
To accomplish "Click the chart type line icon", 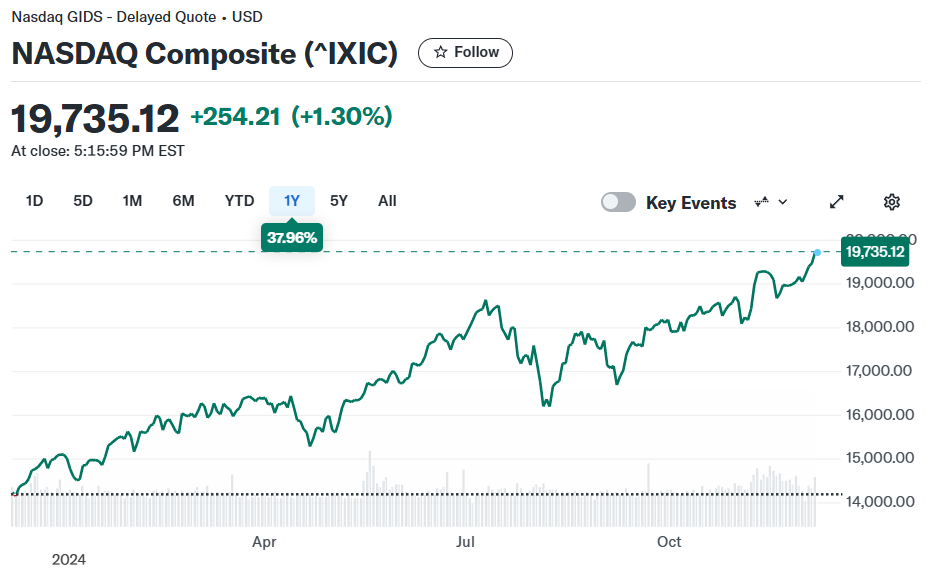I will pyautogui.click(x=762, y=202).
